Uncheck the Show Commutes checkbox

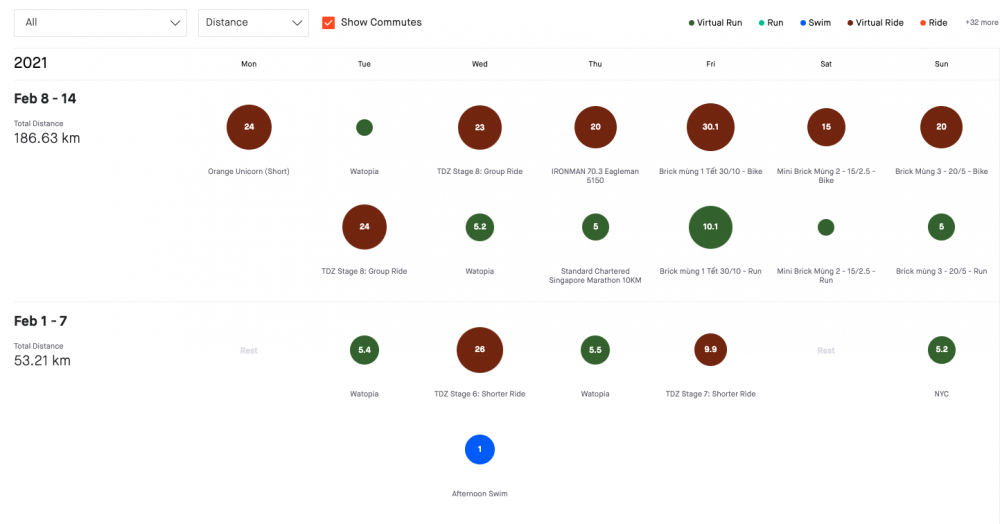(328, 22)
